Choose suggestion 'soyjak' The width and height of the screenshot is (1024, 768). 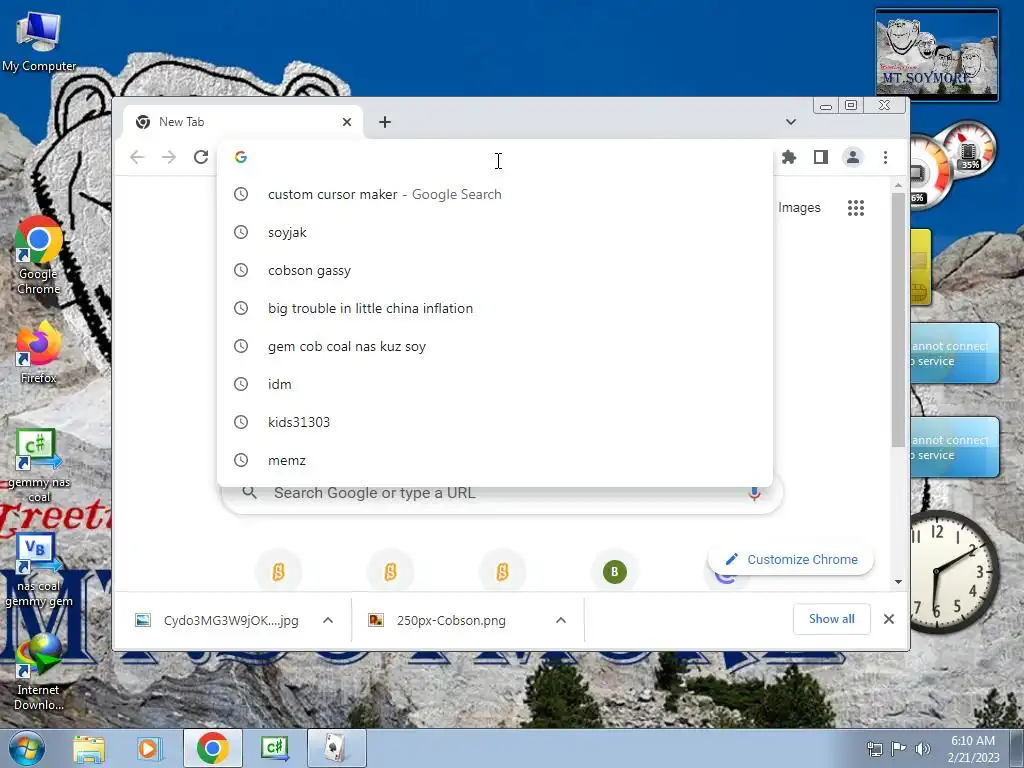(x=494, y=232)
